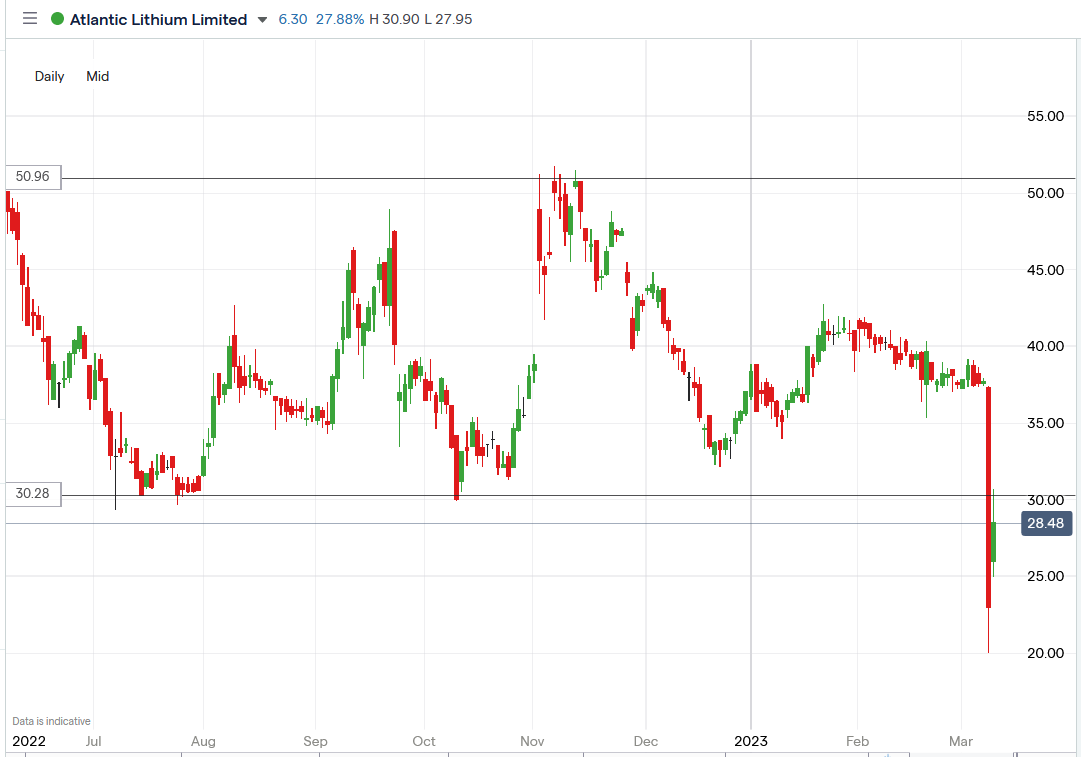The width and height of the screenshot is (1081, 757).
Task: Click the 27.88% percentage change
Action: [x=340, y=19]
